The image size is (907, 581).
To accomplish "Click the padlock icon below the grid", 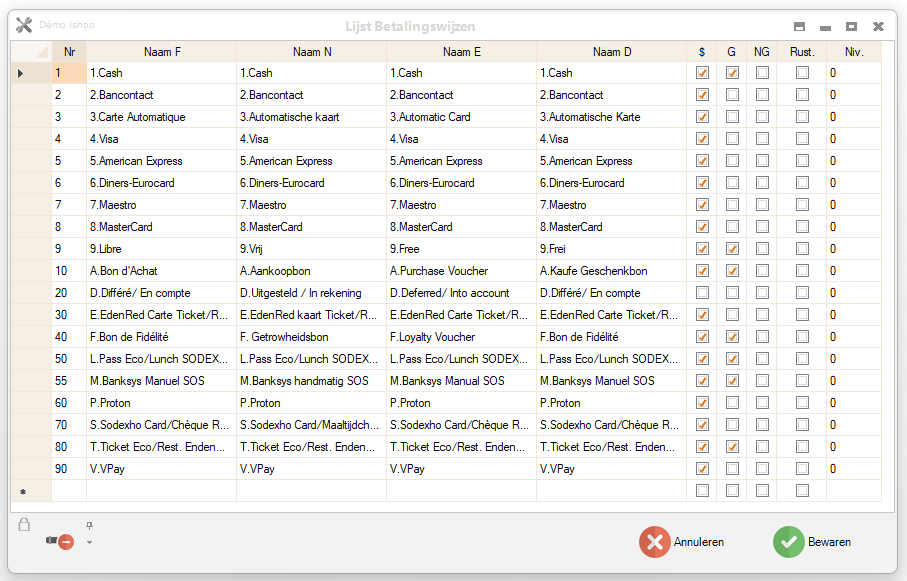I will tap(24, 524).
